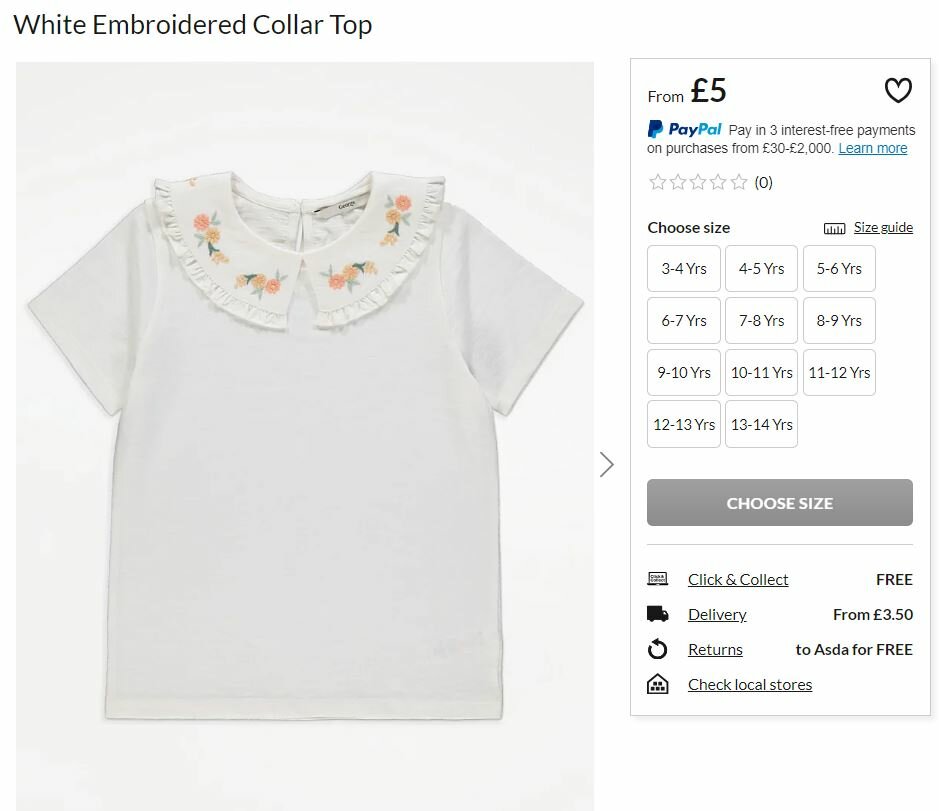Select size 7-8 Yrs

(761, 321)
